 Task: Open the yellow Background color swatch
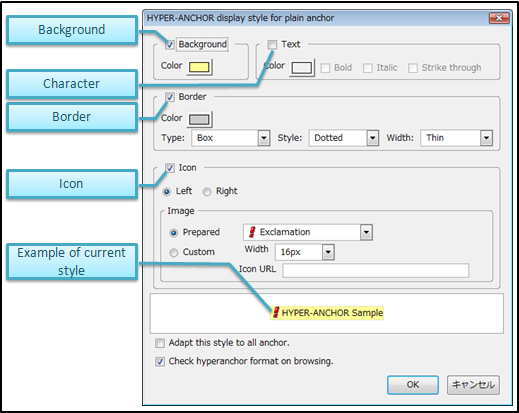(x=199, y=67)
